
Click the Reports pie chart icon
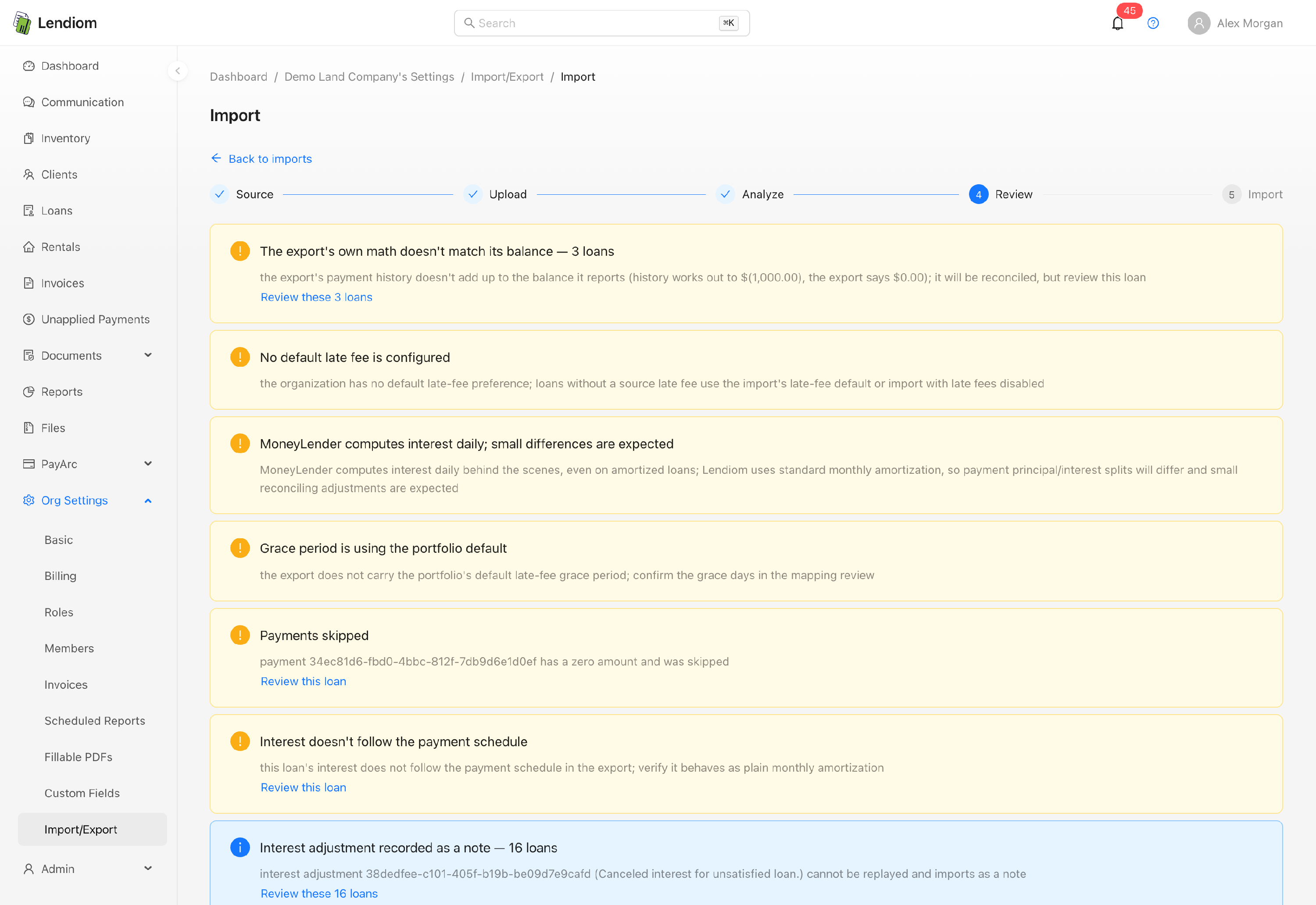tap(29, 392)
